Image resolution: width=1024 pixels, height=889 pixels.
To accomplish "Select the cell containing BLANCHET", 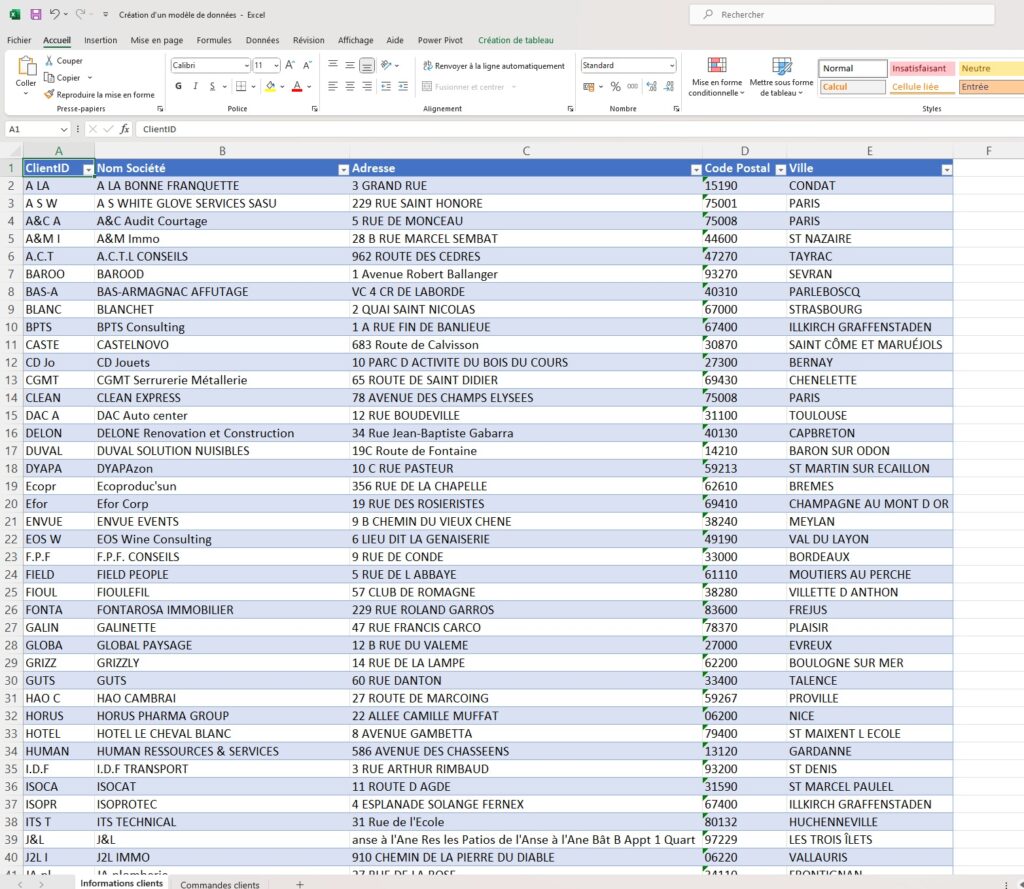I will click(222, 310).
